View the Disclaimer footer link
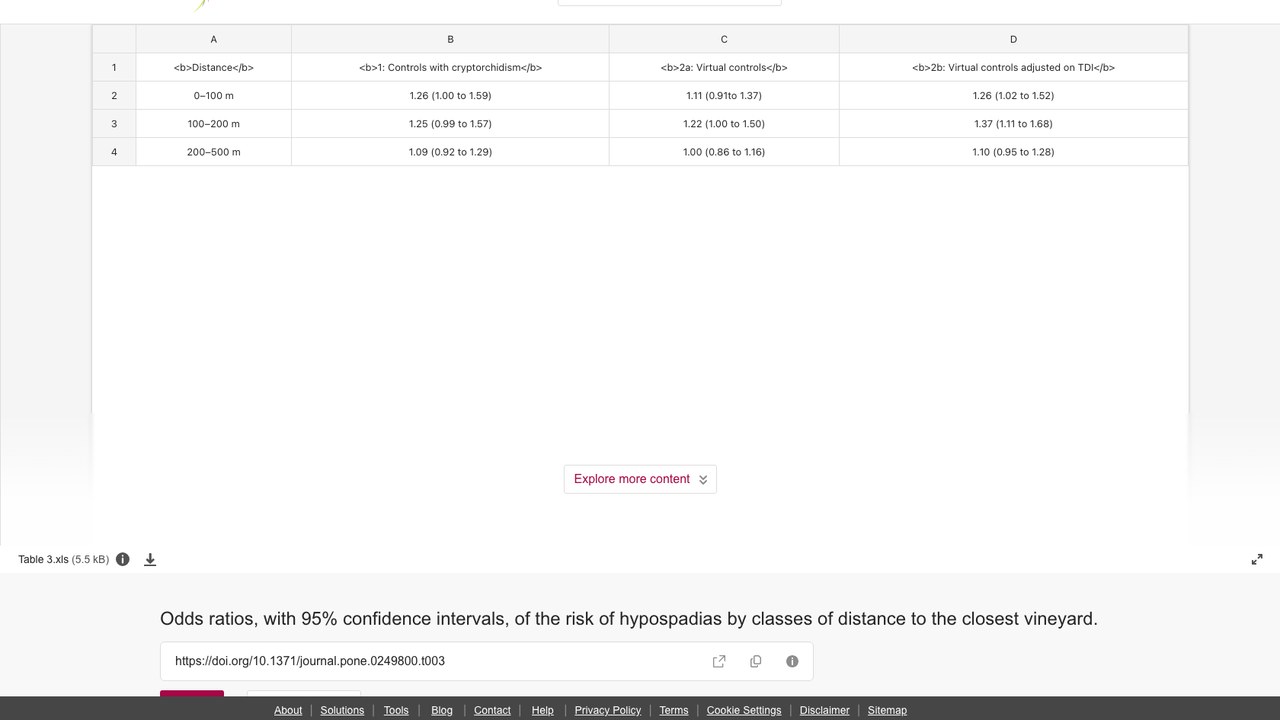The height and width of the screenshot is (720, 1280). click(825, 710)
